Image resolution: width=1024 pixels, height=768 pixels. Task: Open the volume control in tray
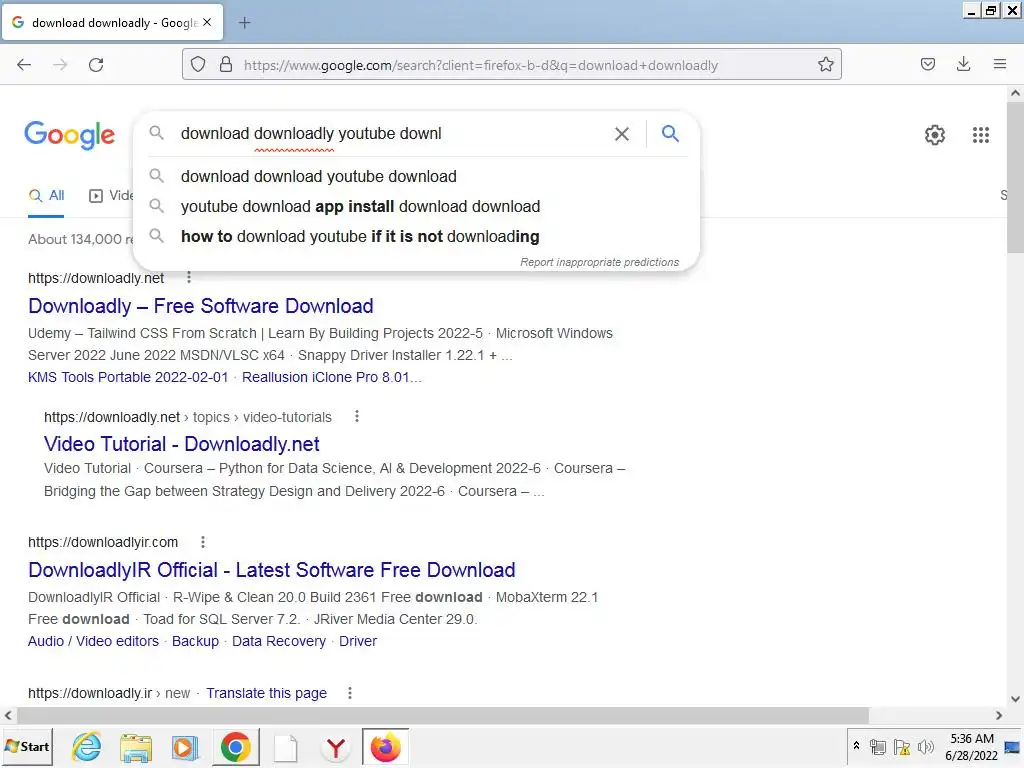coord(925,746)
